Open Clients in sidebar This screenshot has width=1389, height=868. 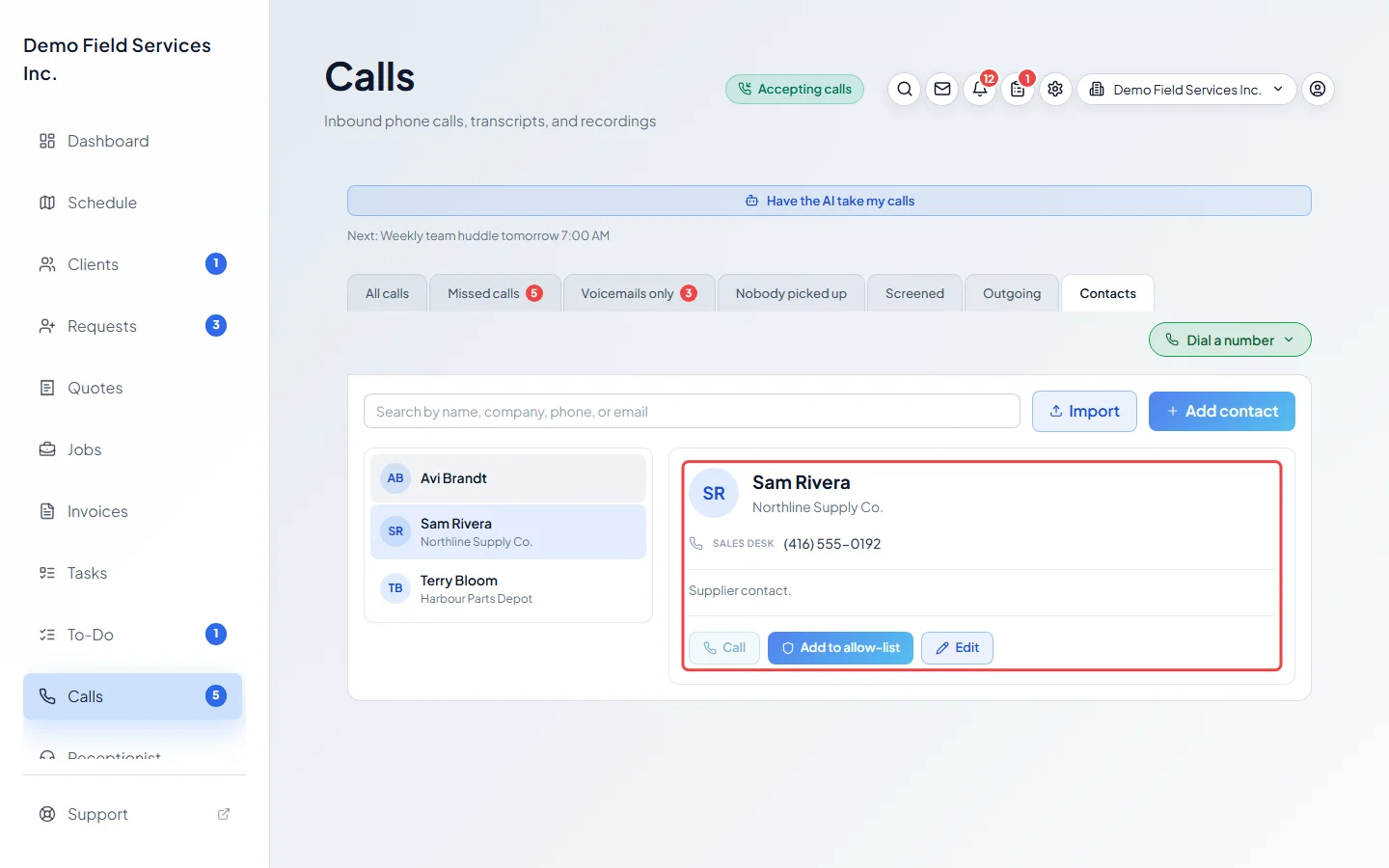[x=133, y=264]
